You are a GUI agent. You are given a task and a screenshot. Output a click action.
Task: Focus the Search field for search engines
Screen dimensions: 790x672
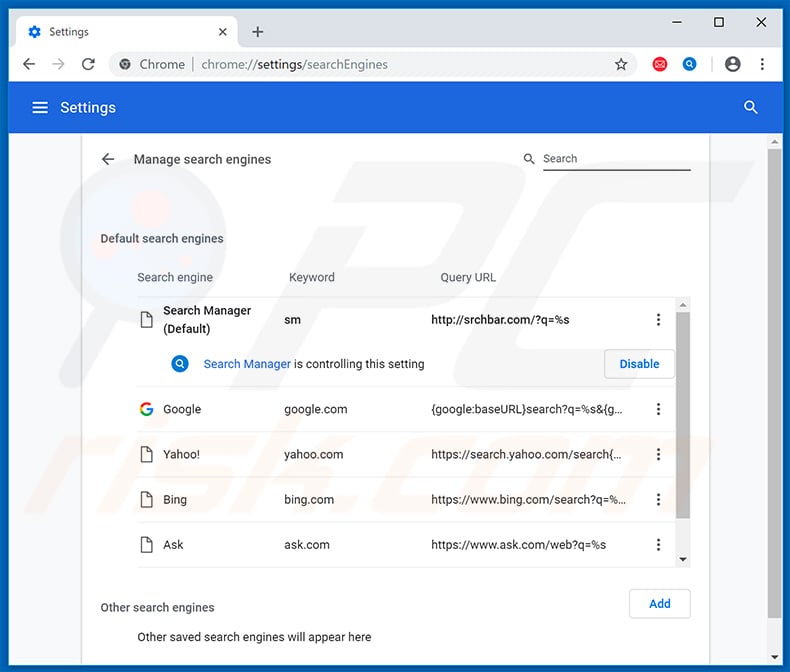pyautogui.click(x=616, y=159)
